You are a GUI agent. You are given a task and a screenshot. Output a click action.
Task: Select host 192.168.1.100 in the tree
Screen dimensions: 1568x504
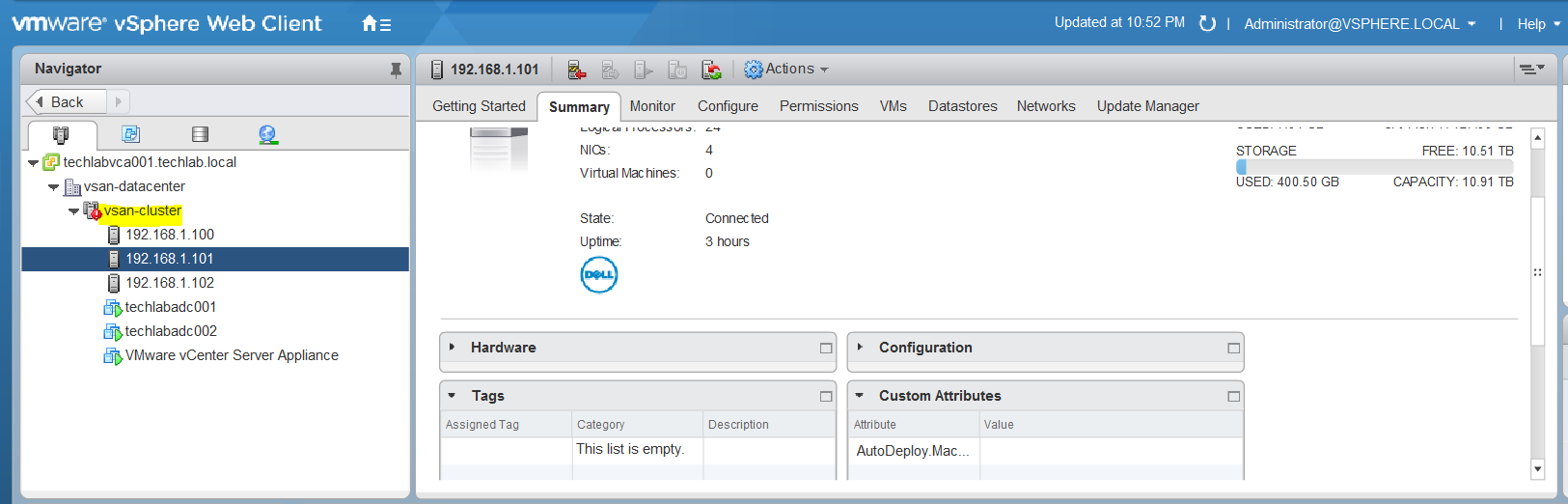click(170, 235)
